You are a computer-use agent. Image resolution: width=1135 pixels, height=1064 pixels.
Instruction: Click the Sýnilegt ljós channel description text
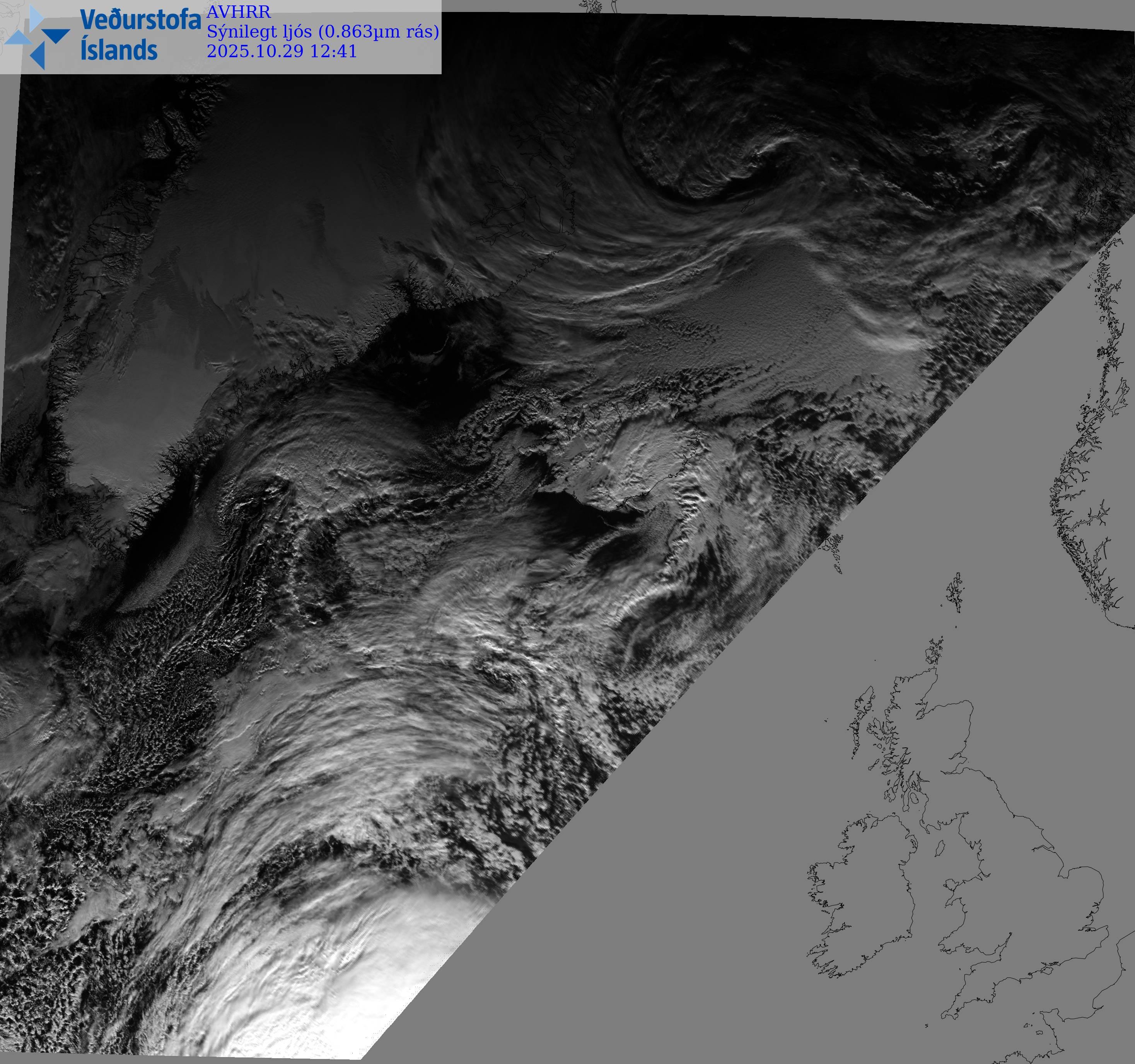323,31
